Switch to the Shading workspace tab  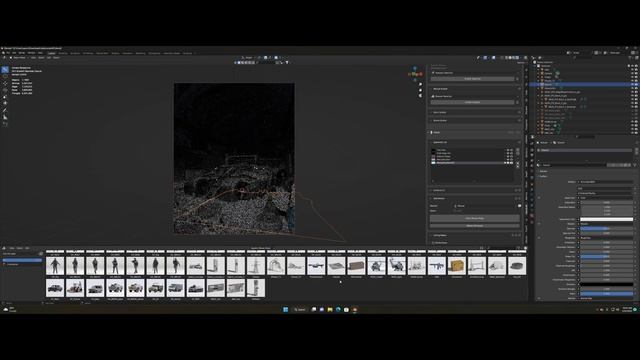[115, 53]
